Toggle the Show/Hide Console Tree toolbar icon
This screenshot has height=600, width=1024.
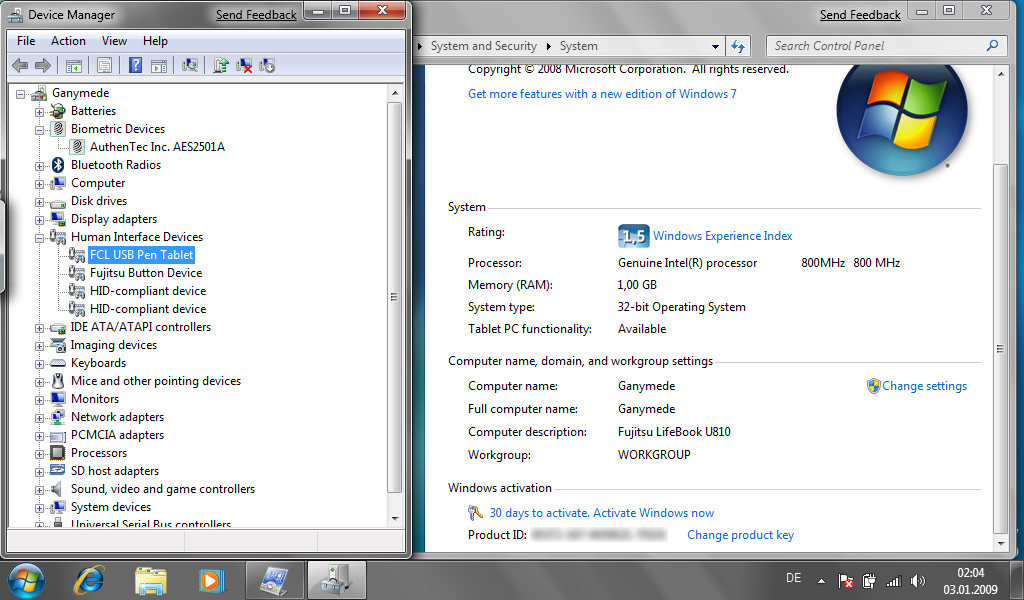[x=73, y=65]
